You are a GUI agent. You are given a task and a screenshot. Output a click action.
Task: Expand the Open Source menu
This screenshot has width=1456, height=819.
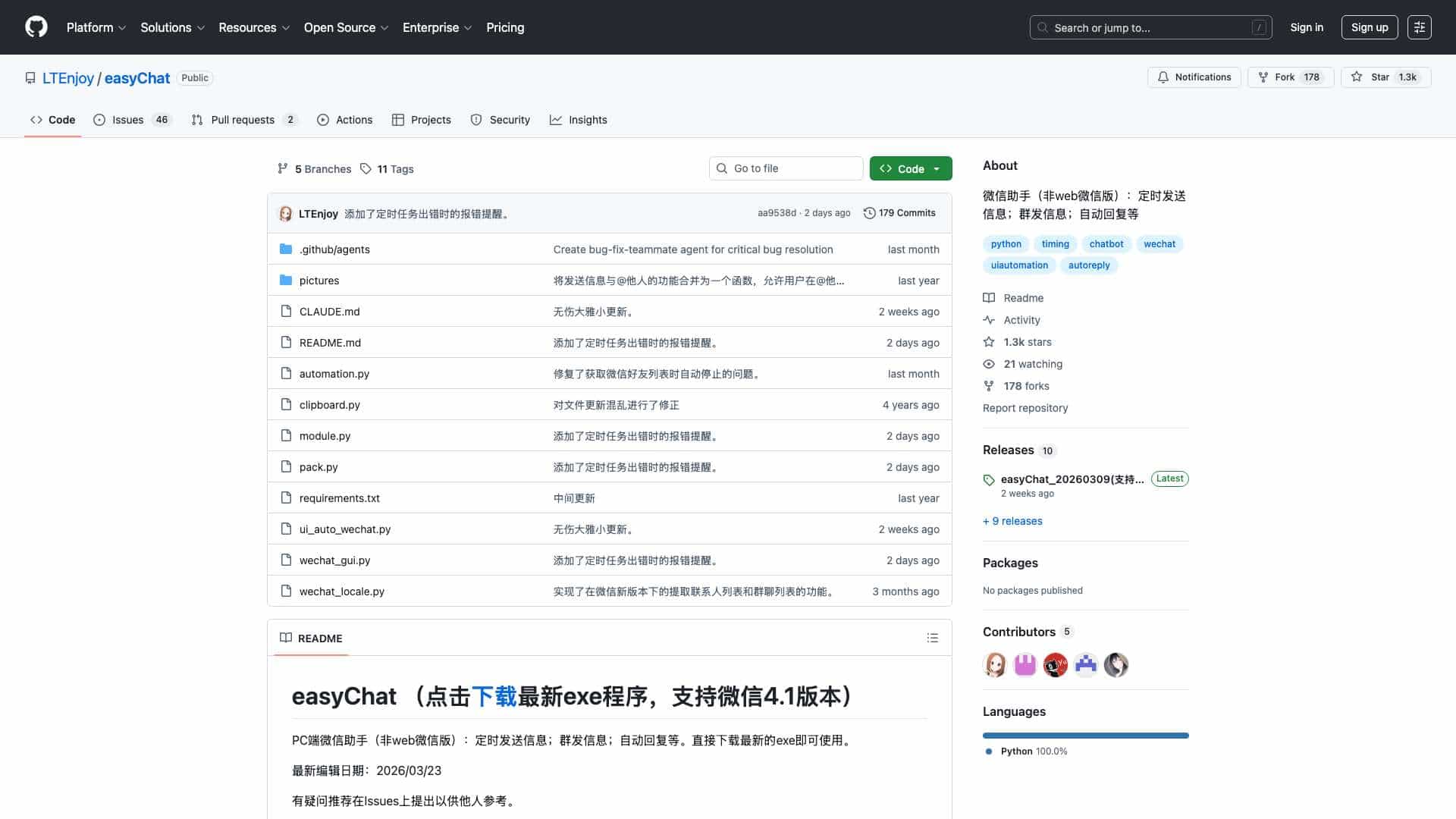coord(347,27)
